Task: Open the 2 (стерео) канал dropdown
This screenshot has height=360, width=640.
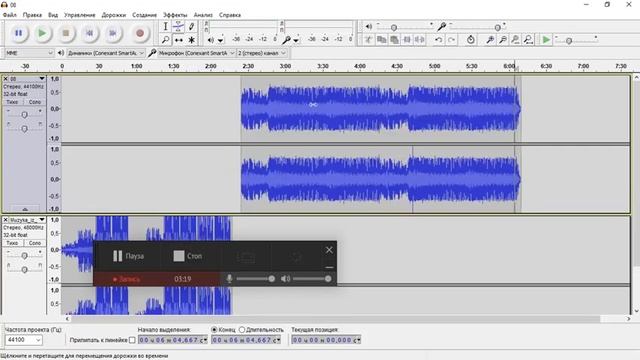Action: tap(262, 53)
